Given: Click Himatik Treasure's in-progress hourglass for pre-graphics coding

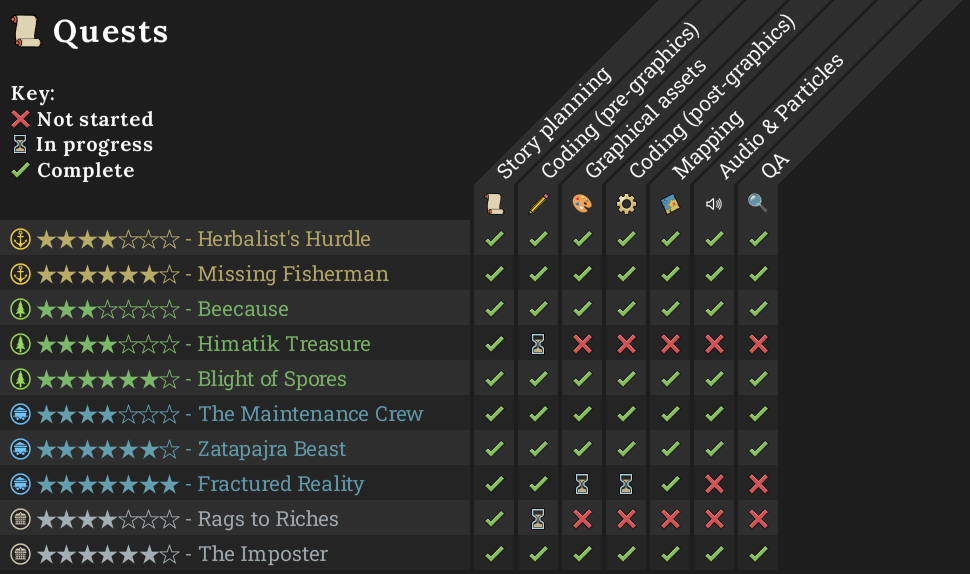Looking at the screenshot, I should click(538, 344).
